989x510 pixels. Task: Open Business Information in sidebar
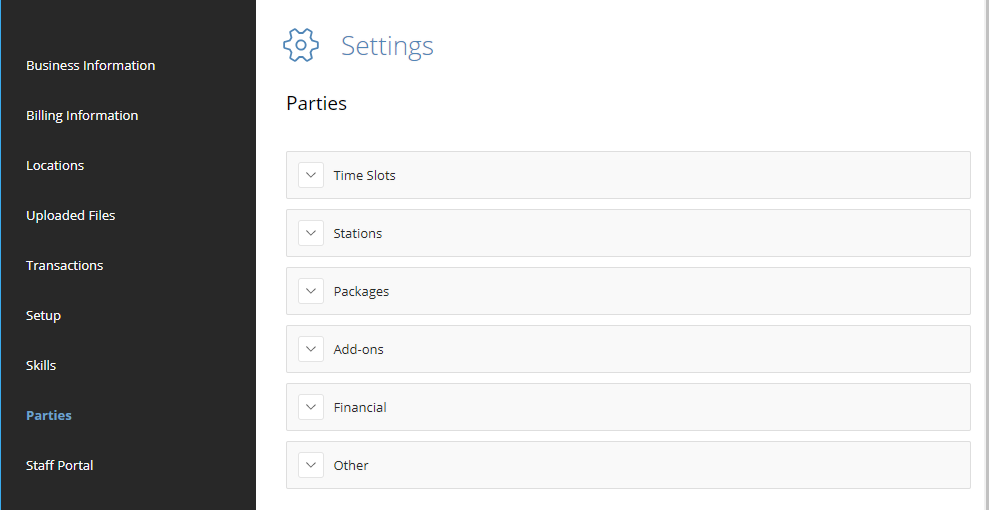(x=90, y=66)
